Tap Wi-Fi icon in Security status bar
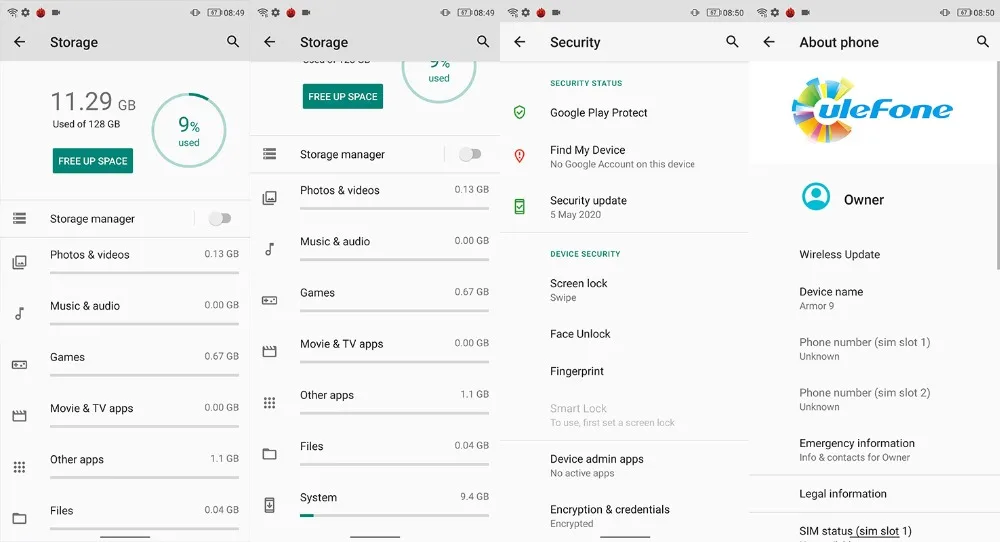 [512, 13]
